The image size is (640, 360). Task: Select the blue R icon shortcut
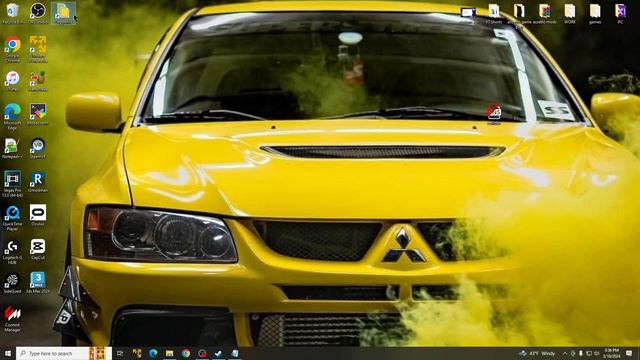click(38, 182)
